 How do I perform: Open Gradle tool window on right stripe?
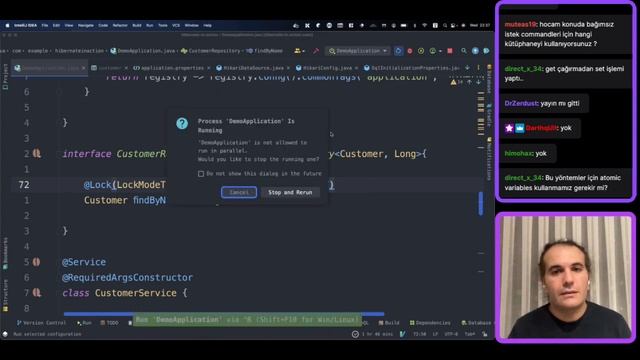[489, 115]
